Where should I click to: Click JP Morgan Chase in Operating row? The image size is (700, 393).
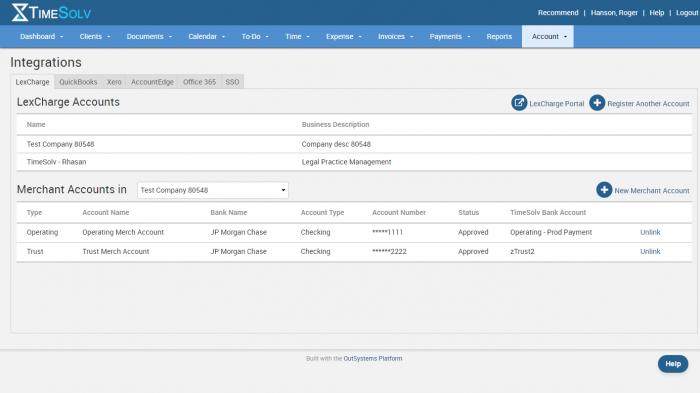[238, 232]
